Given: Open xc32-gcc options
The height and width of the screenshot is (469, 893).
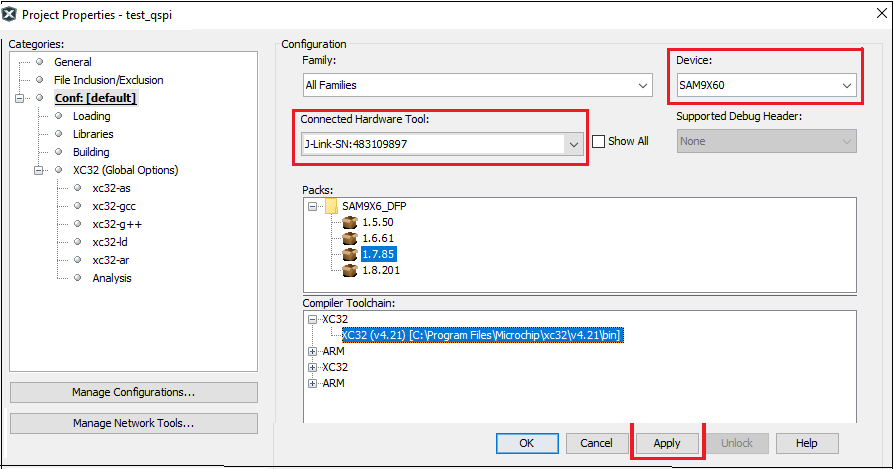Looking at the screenshot, I should click(x=114, y=206).
